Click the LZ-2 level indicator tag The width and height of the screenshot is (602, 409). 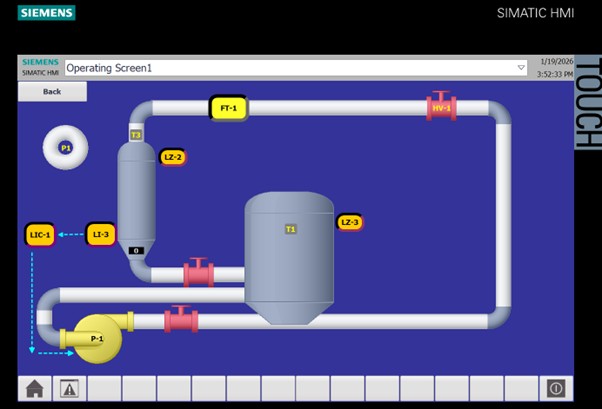point(173,157)
